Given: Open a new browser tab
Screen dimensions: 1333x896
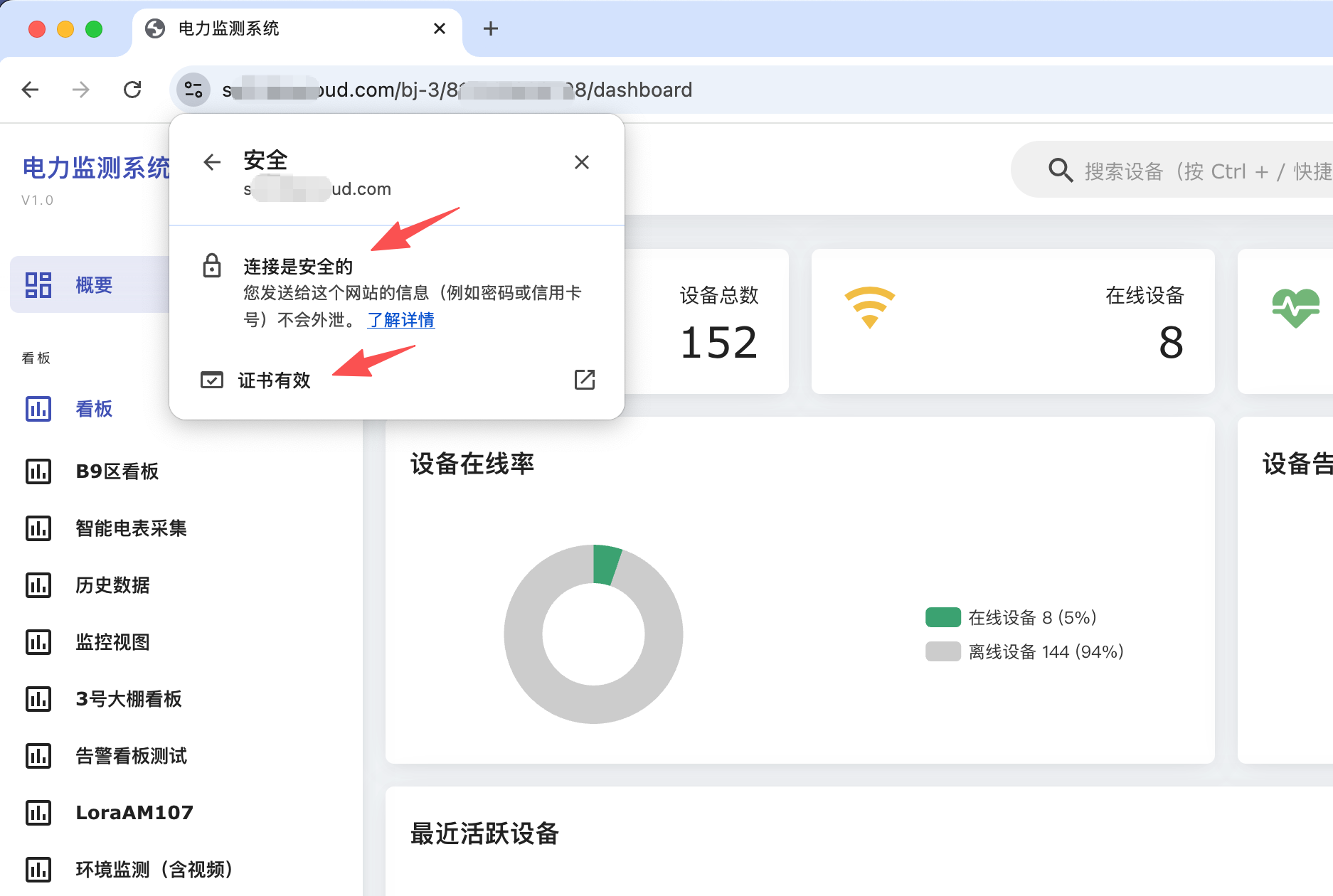Looking at the screenshot, I should (490, 28).
